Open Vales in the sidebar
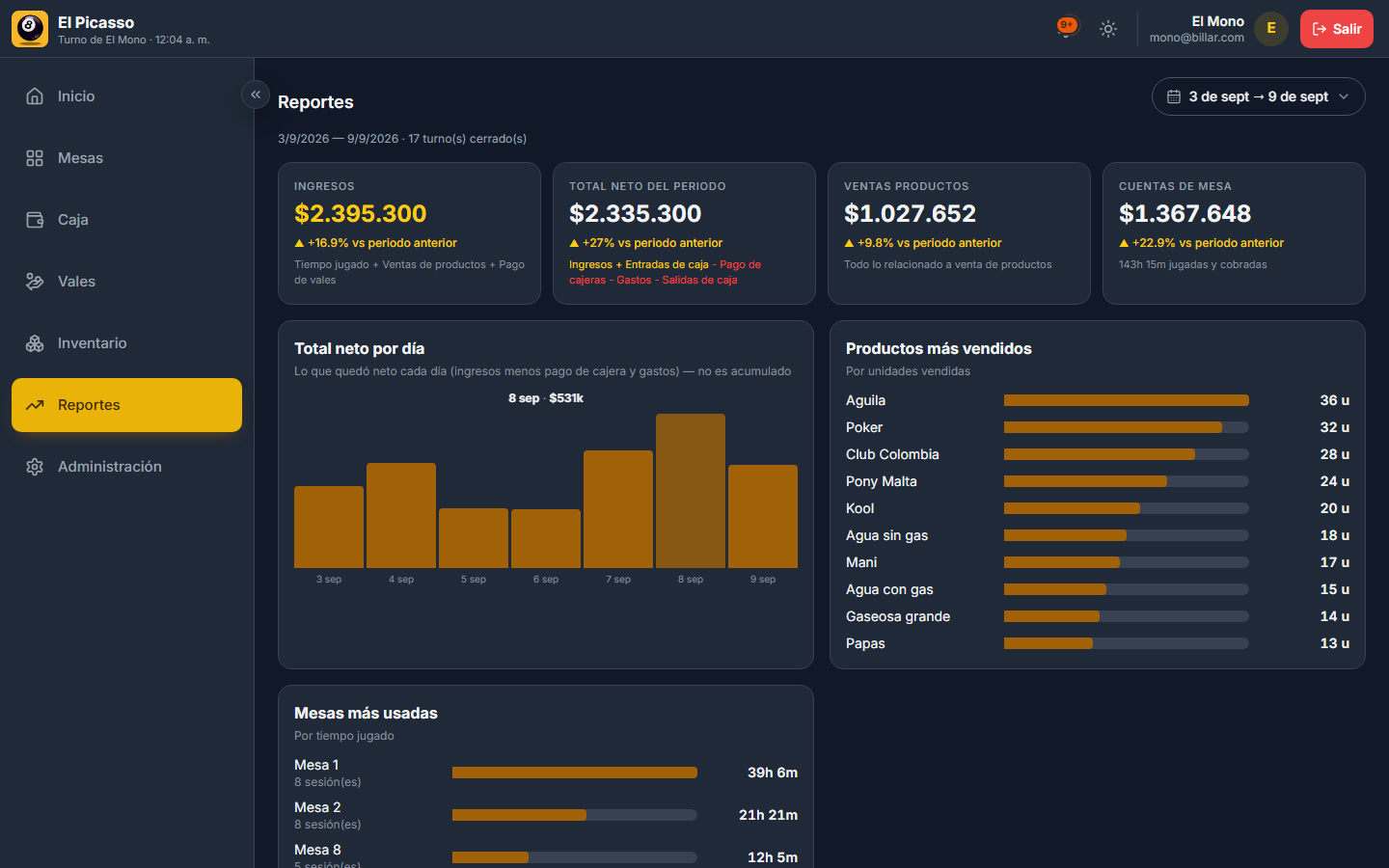 tap(126, 282)
